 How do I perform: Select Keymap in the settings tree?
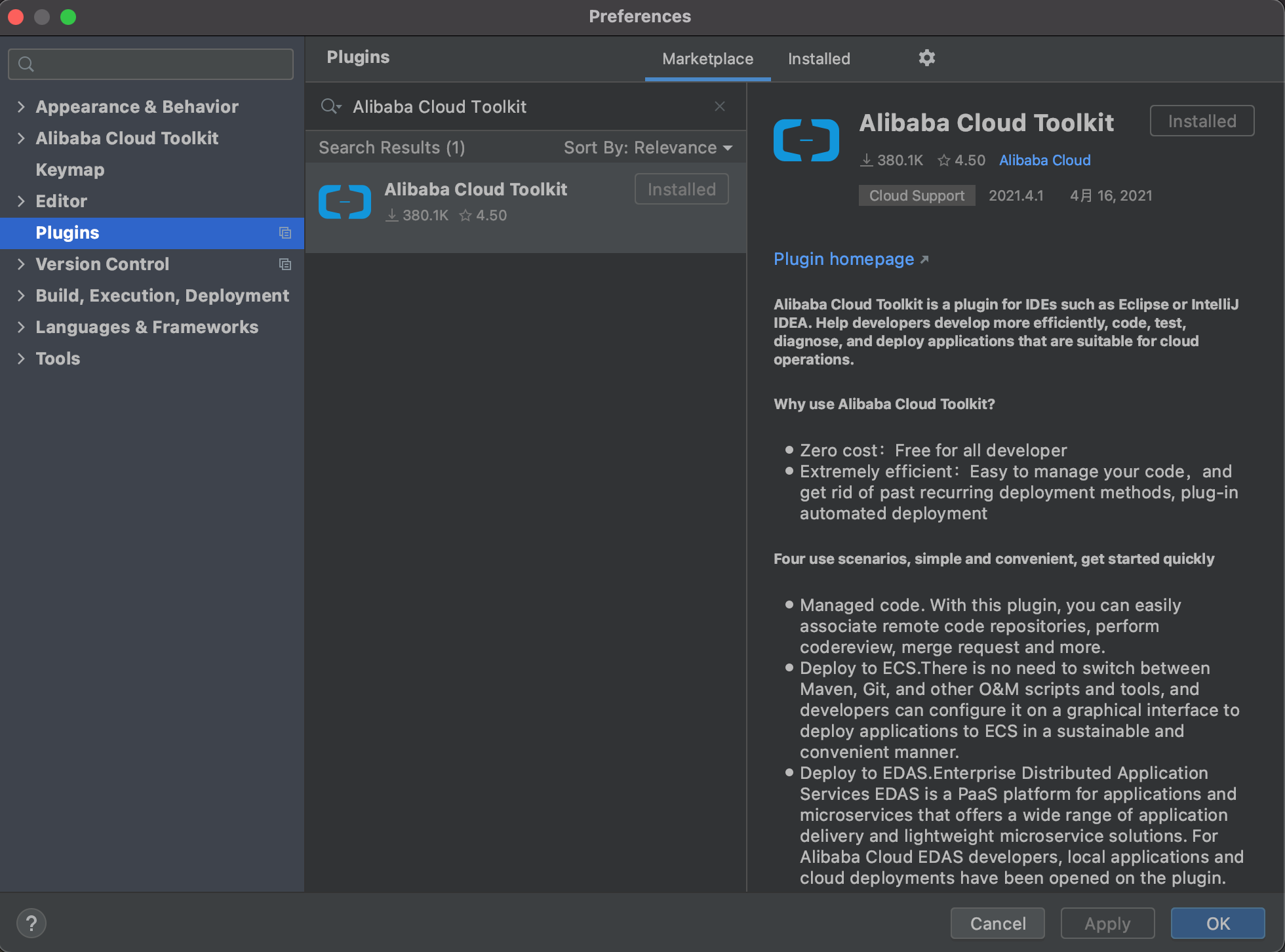[x=70, y=170]
